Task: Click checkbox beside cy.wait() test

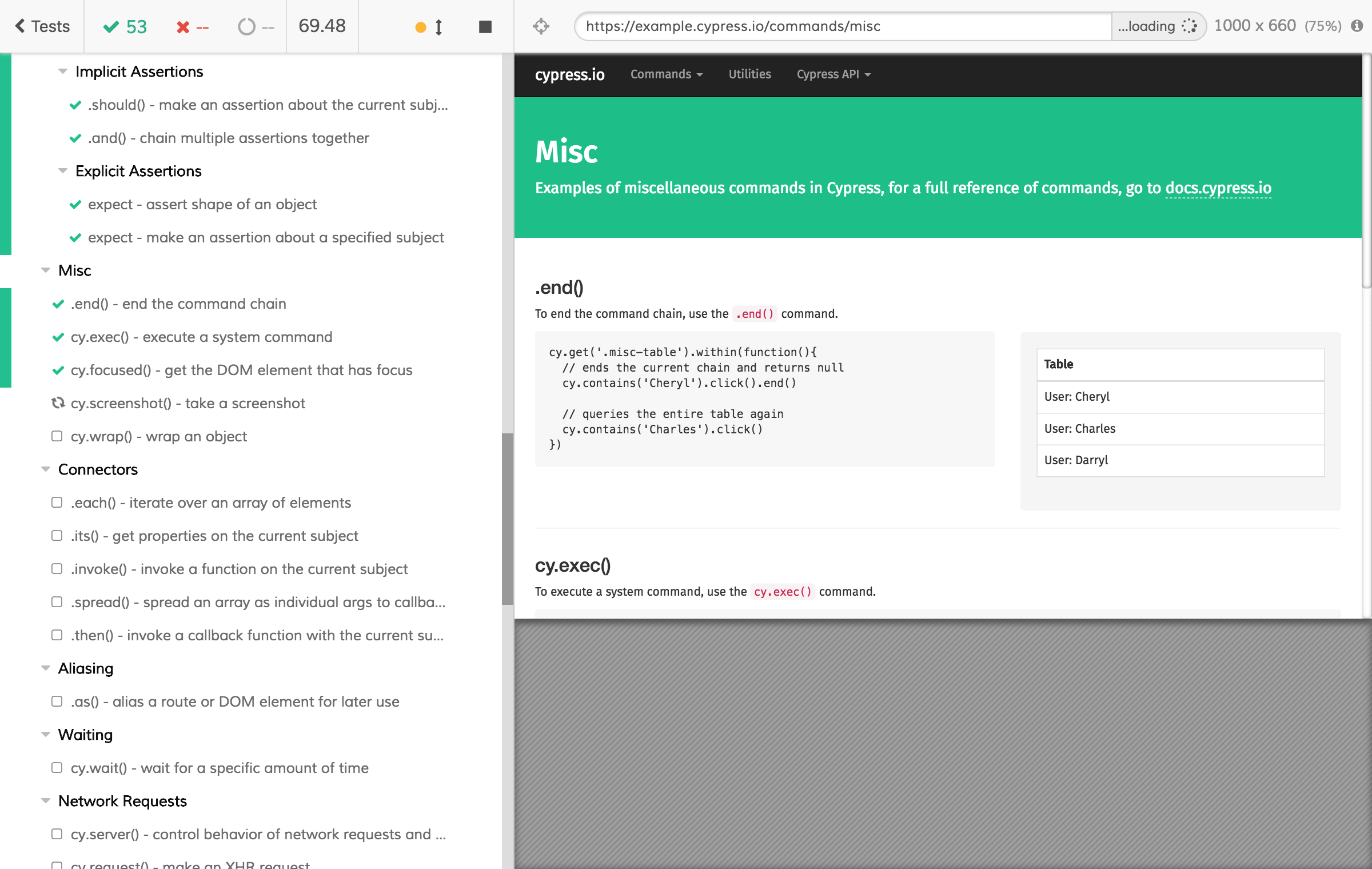Action: [x=57, y=768]
